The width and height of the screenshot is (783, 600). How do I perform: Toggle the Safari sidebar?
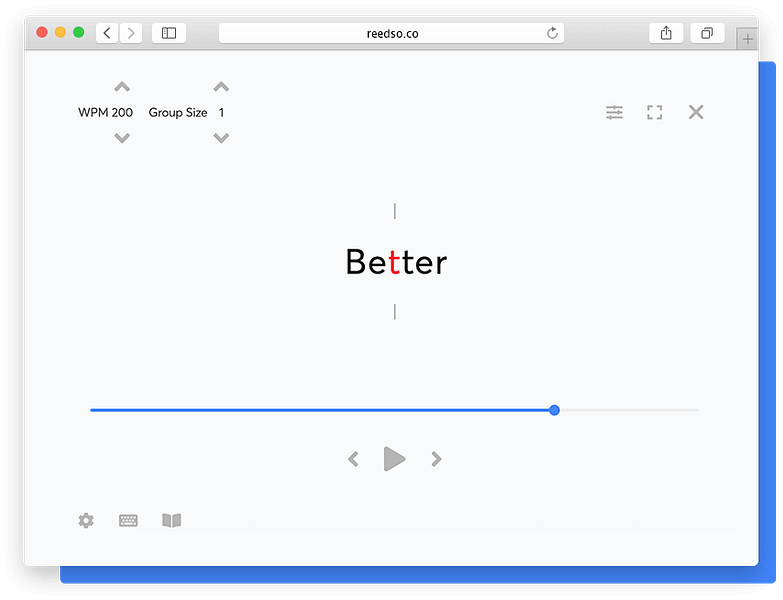coord(169,33)
